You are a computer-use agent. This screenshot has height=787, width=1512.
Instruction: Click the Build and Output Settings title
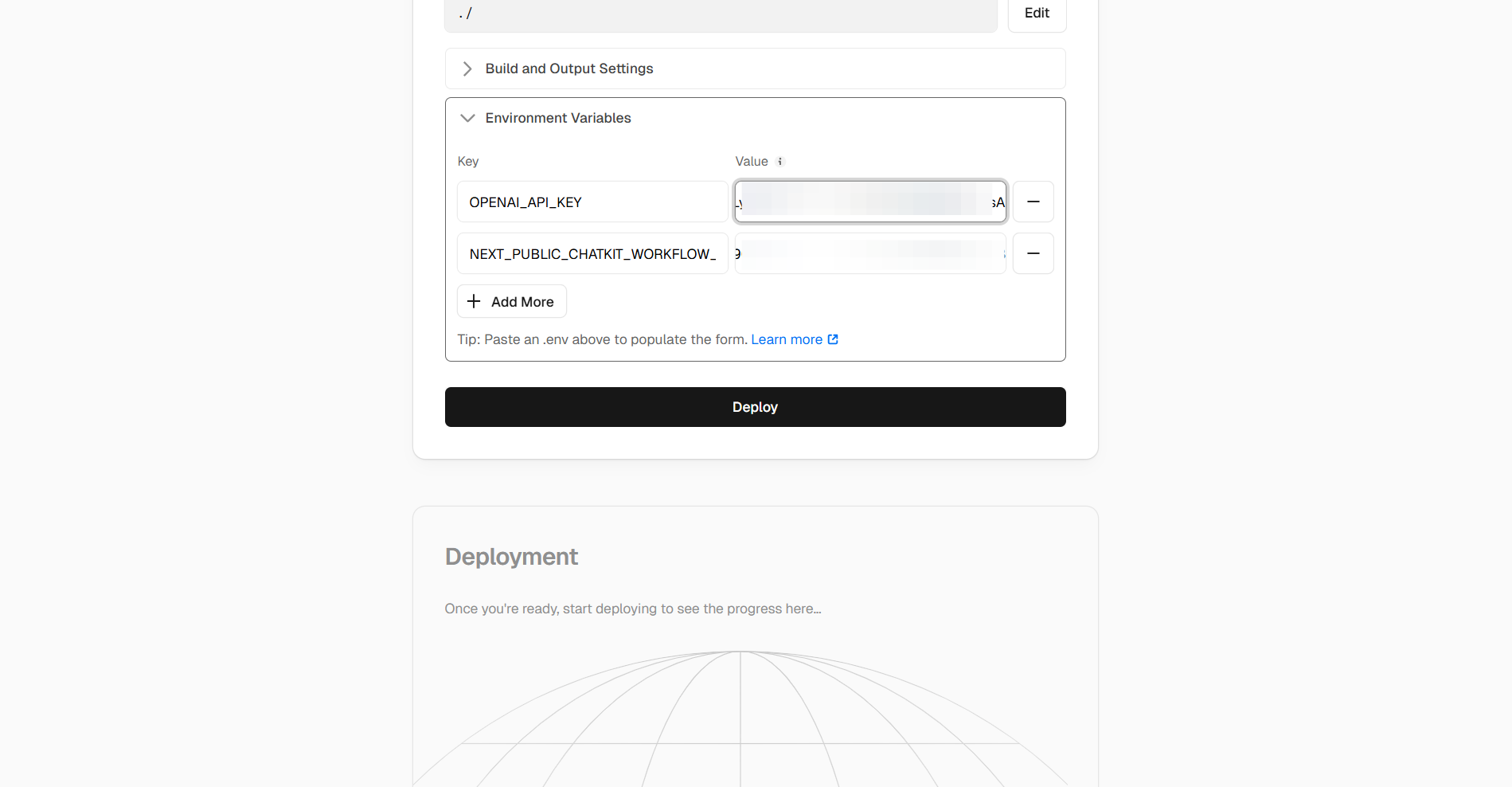[x=568, y=69]
